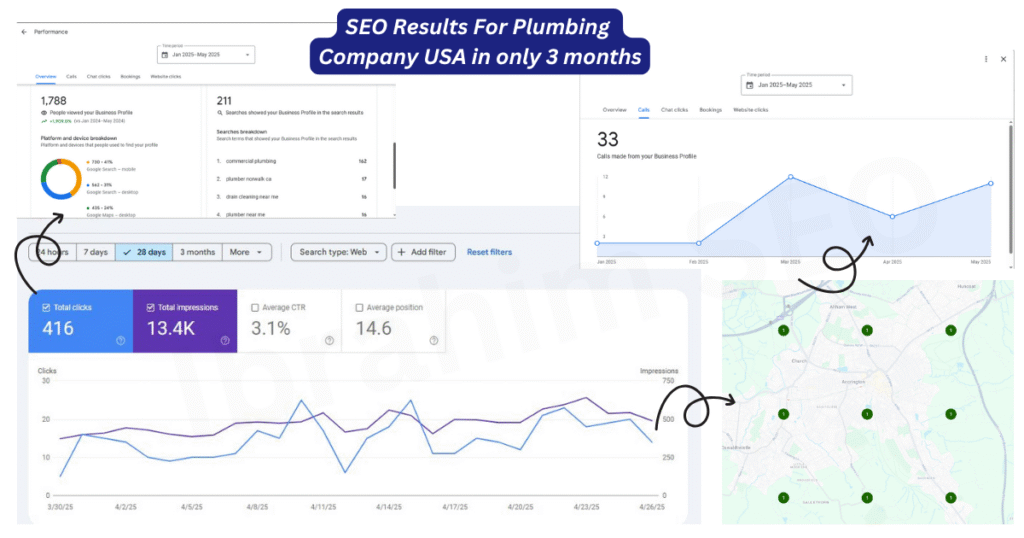Viewport: 1024px width, 538px height.
Task: Open right panel Time period dropdown arrow
Action: click(x=845, y=86)
